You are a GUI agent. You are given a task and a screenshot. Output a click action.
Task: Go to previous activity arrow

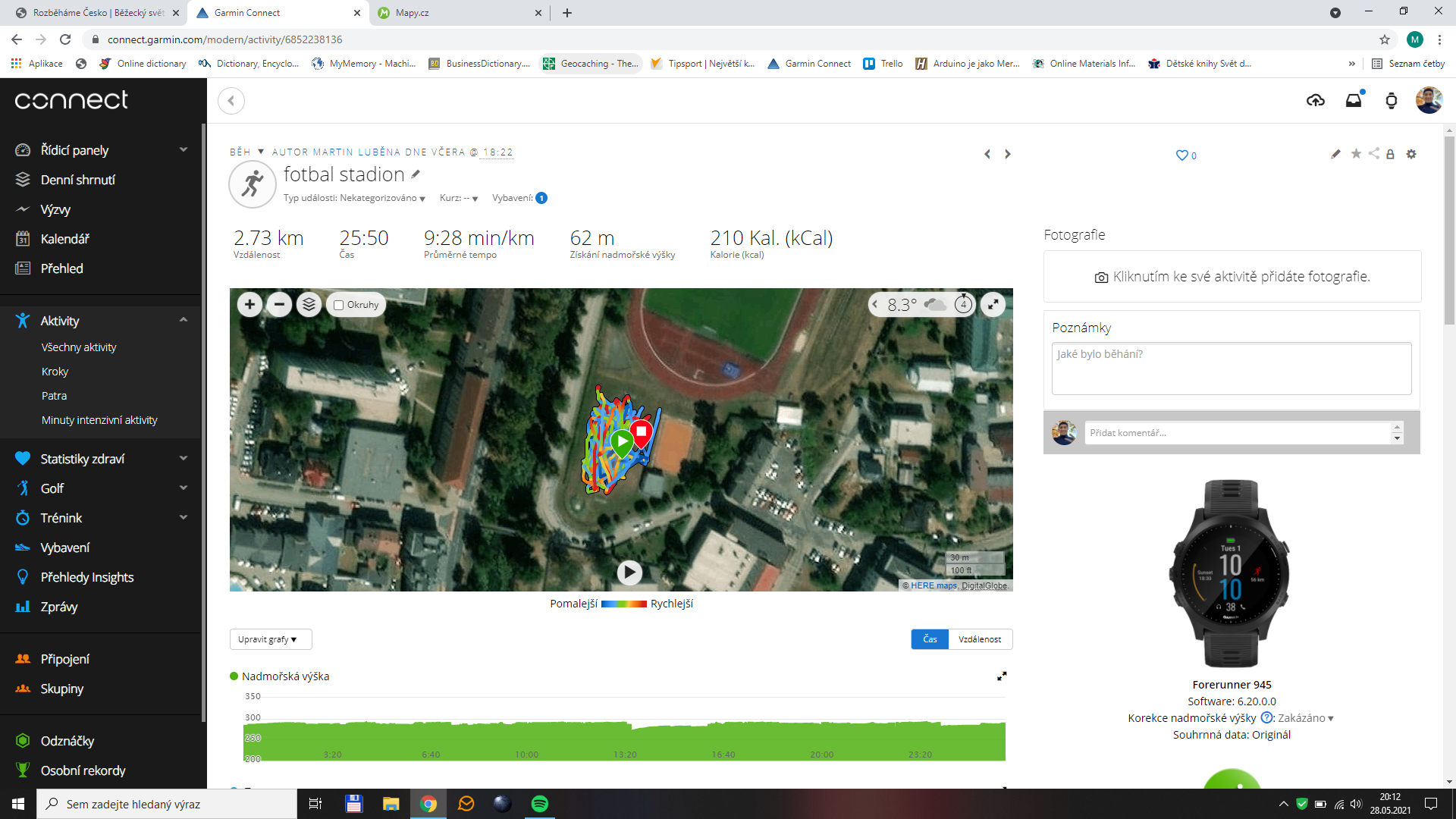987,154
